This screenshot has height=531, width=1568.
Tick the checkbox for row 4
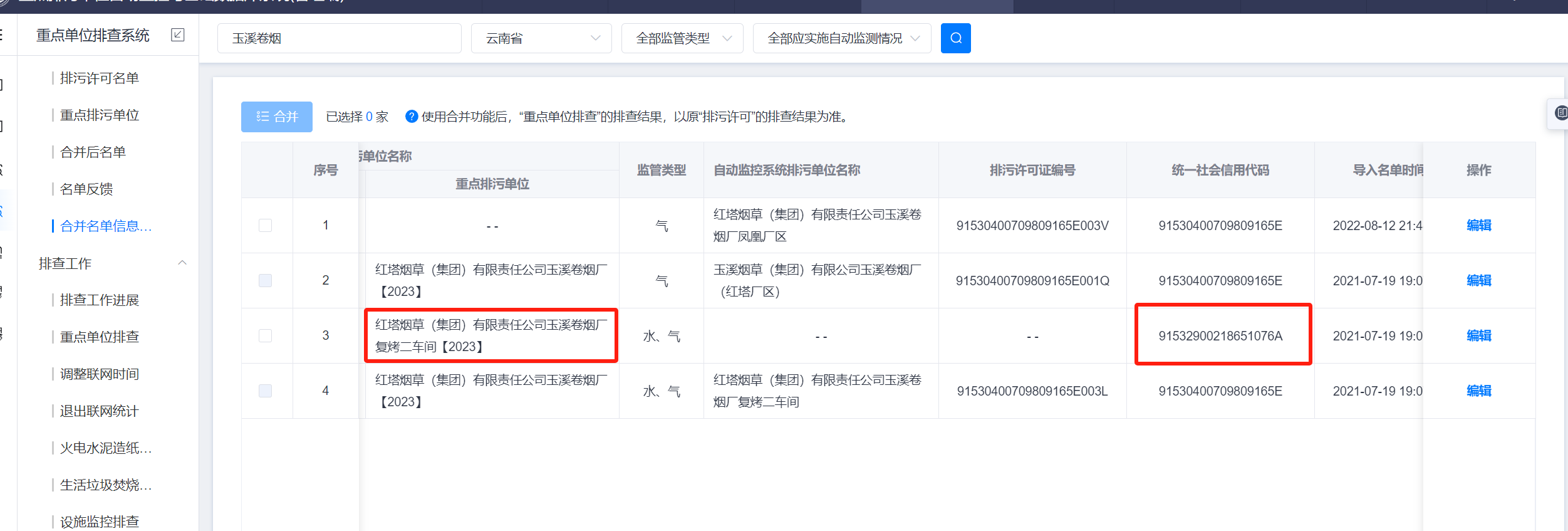pyautogui.click(x=265, y=391)
